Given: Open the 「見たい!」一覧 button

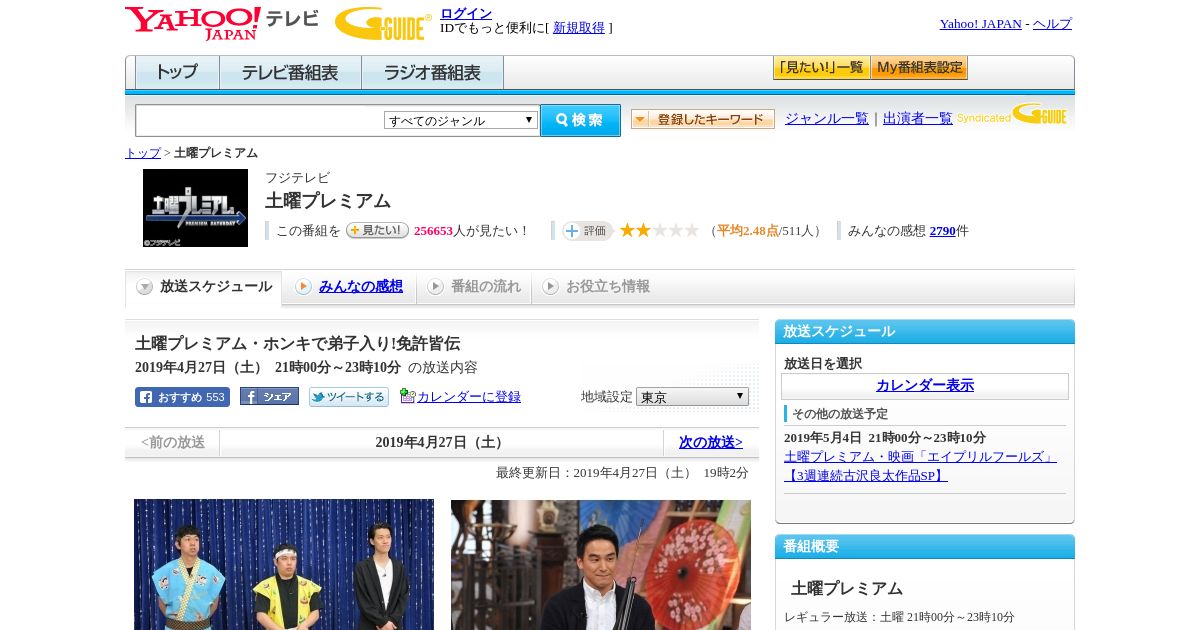Looking at the screenshot, I should (821, 68).
